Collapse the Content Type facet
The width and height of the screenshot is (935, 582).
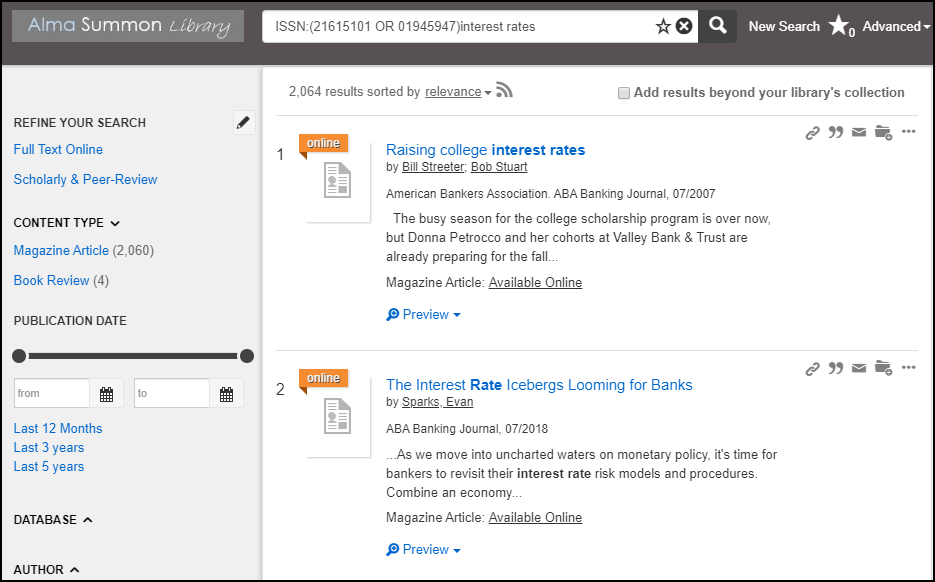(67, 222)
